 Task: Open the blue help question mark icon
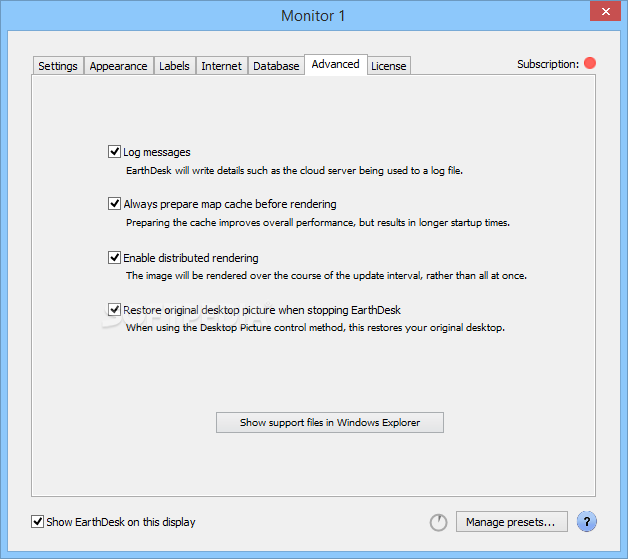pyautogui.click(x=587, y=522)
